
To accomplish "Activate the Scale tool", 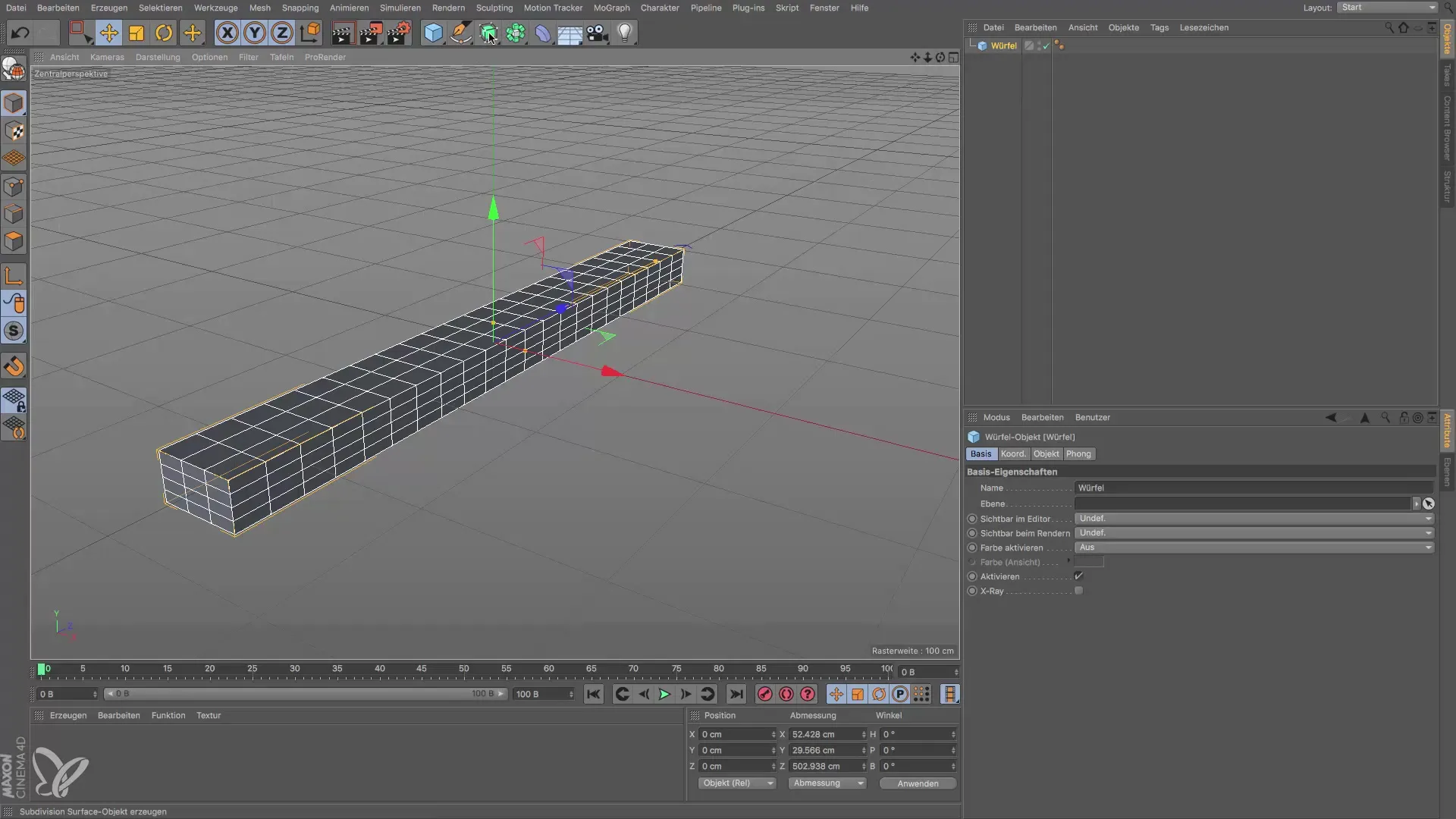I will point(136,33).
